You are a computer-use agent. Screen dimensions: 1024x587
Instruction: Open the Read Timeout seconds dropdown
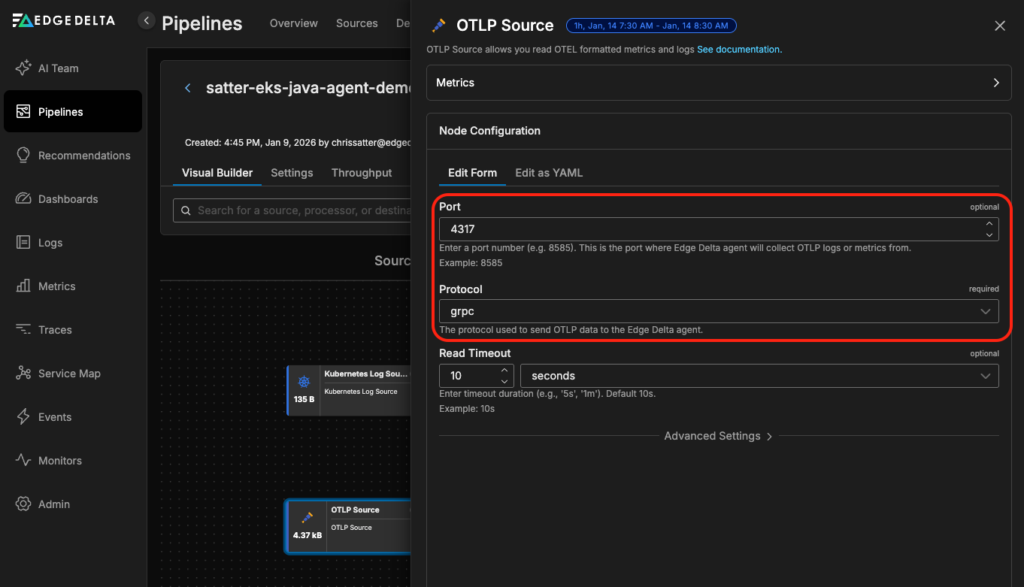pos(758,376)
